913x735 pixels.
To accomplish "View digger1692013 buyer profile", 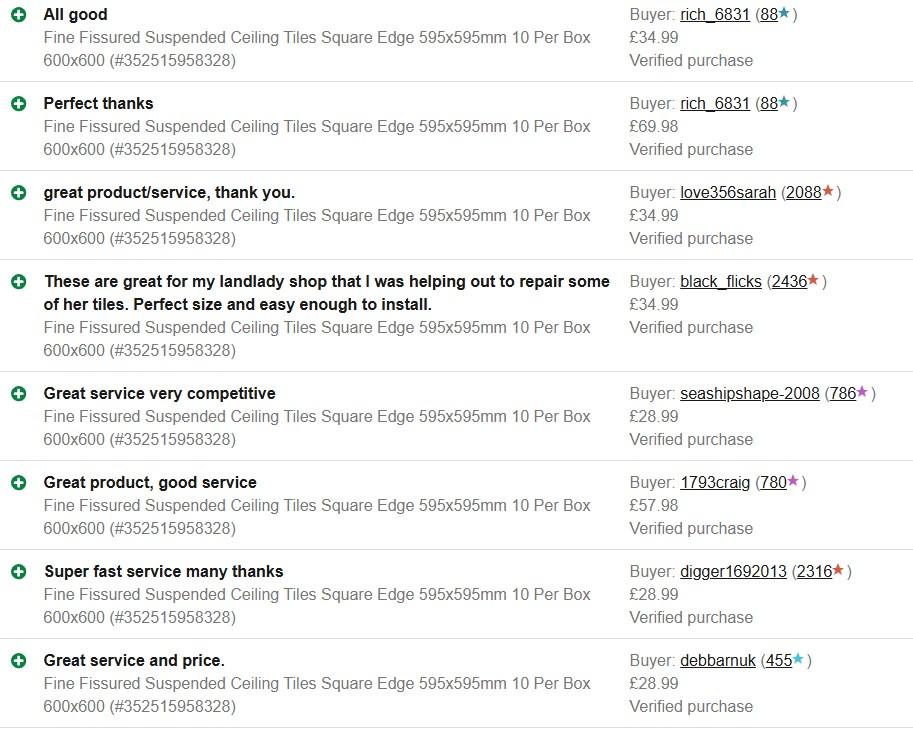I will tap(733, 572).
